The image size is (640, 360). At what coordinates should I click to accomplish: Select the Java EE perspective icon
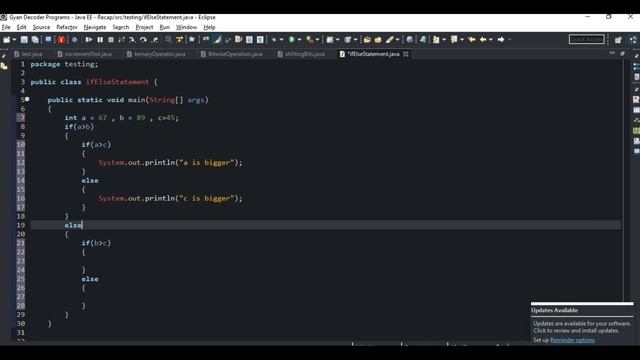633,40
